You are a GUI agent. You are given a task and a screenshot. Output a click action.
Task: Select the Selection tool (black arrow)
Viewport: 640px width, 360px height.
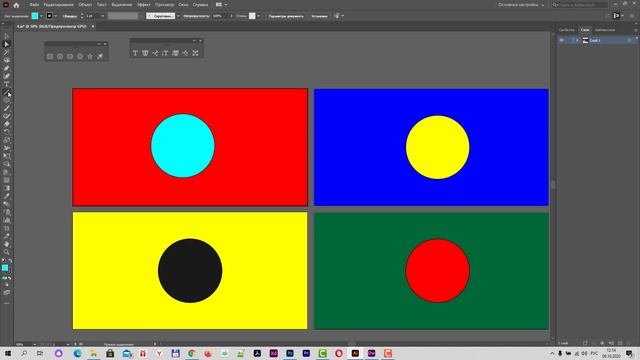(x=7, y=36)
